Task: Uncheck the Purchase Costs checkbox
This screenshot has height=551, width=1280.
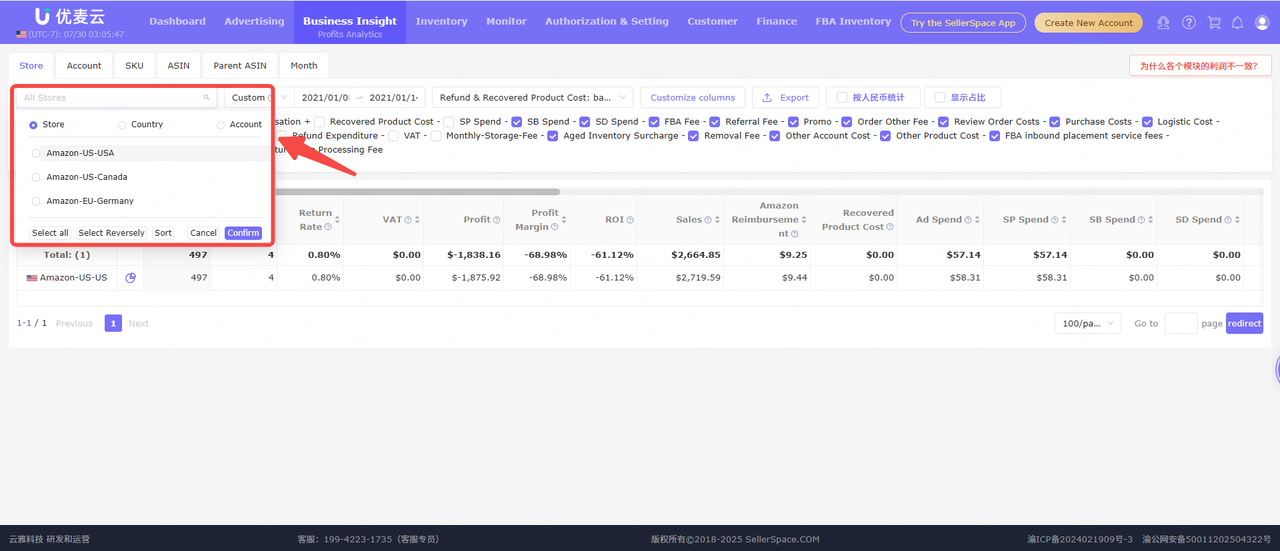Action: 1054,122
